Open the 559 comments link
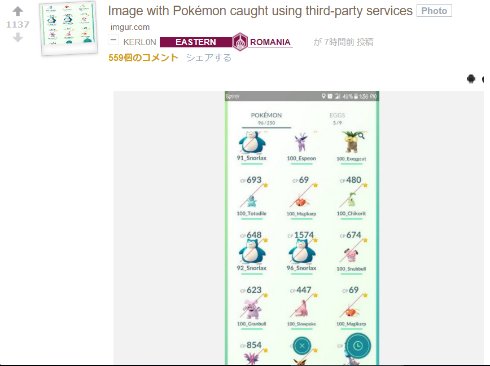Image resolution: width=490 pixels, height=366 pixels. tap(143, 58)
